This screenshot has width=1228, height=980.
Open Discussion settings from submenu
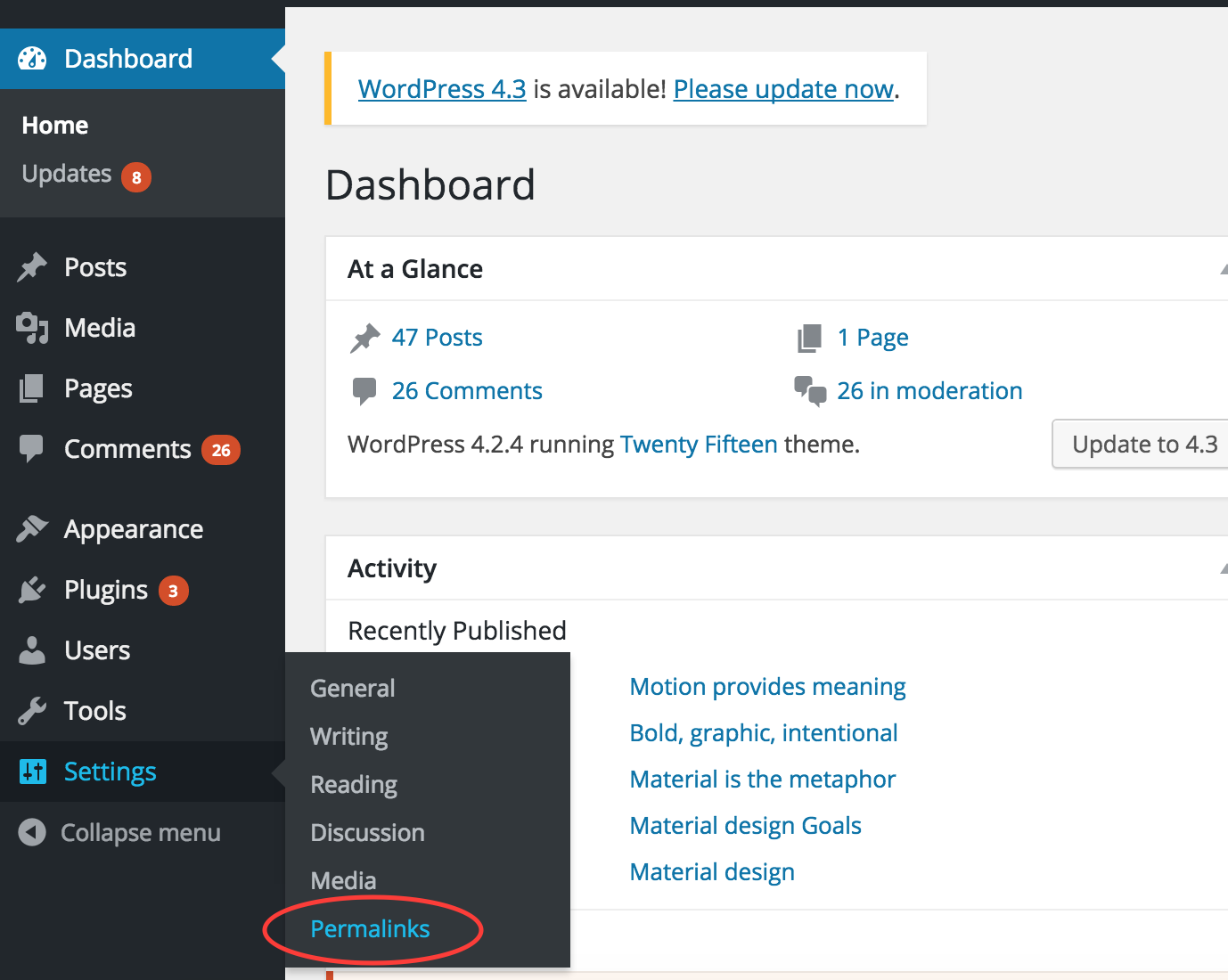point(367,833)
